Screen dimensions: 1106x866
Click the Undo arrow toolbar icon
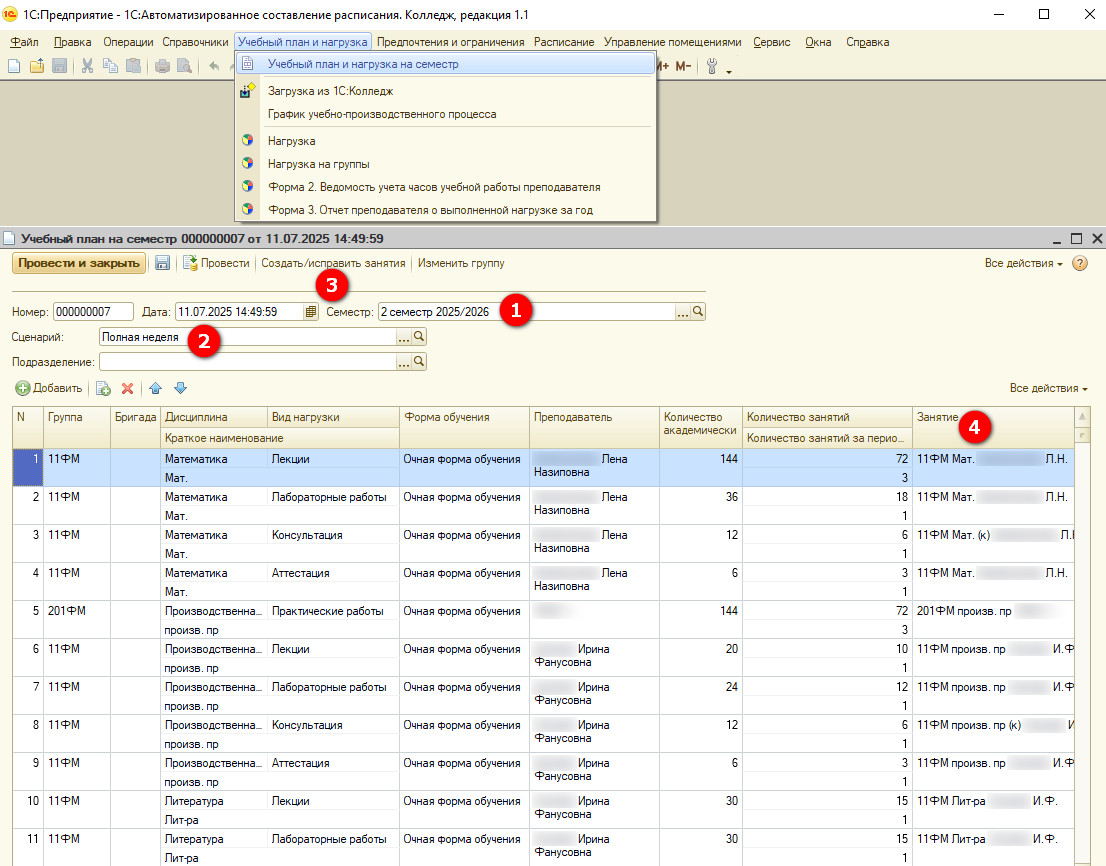(214, 66)
